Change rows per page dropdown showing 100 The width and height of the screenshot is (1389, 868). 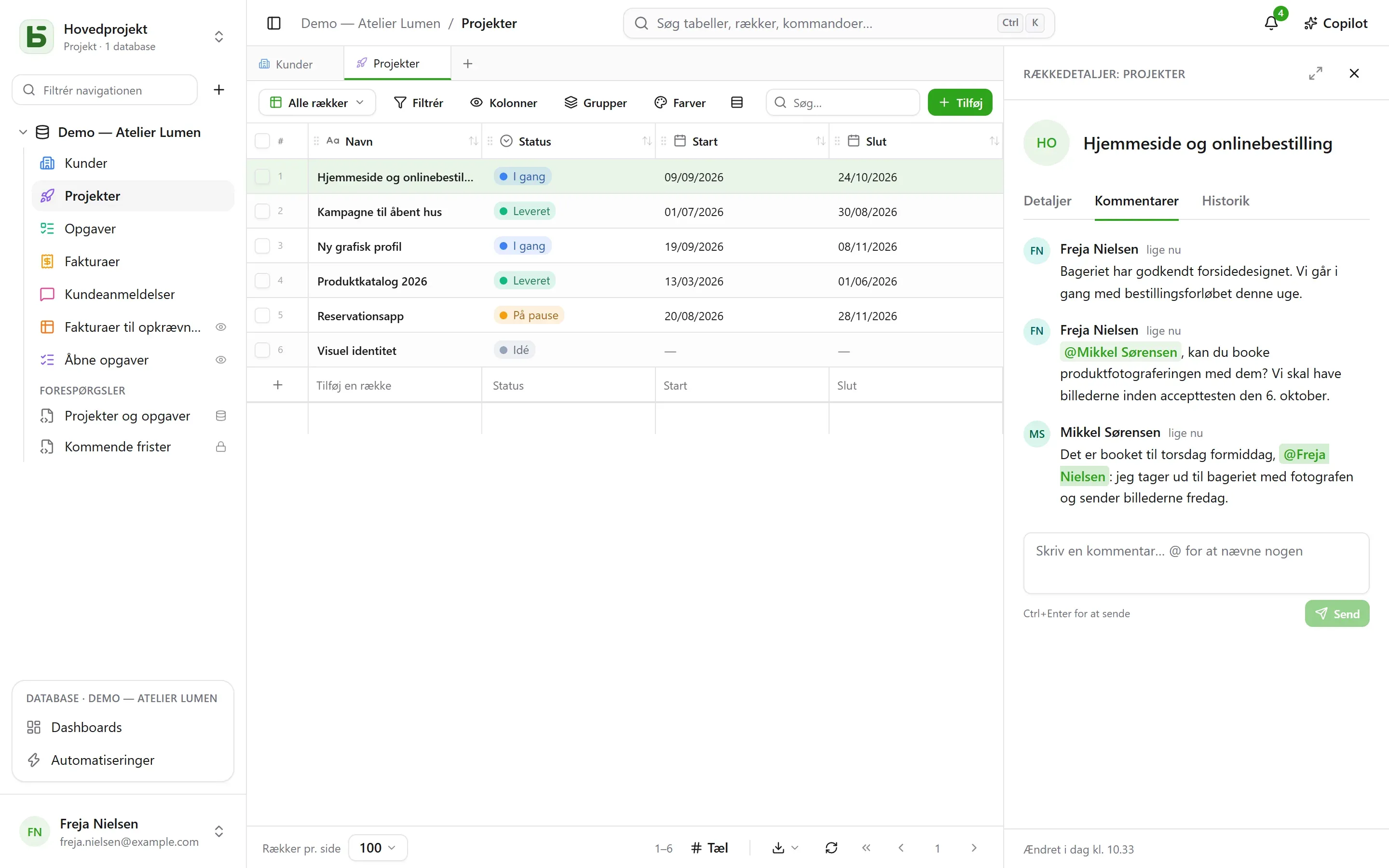click(378, 847)
